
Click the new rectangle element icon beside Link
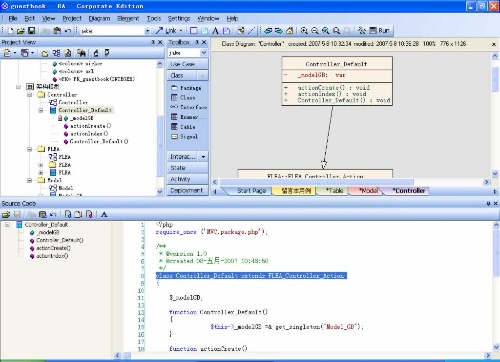(x=193, y=31)
